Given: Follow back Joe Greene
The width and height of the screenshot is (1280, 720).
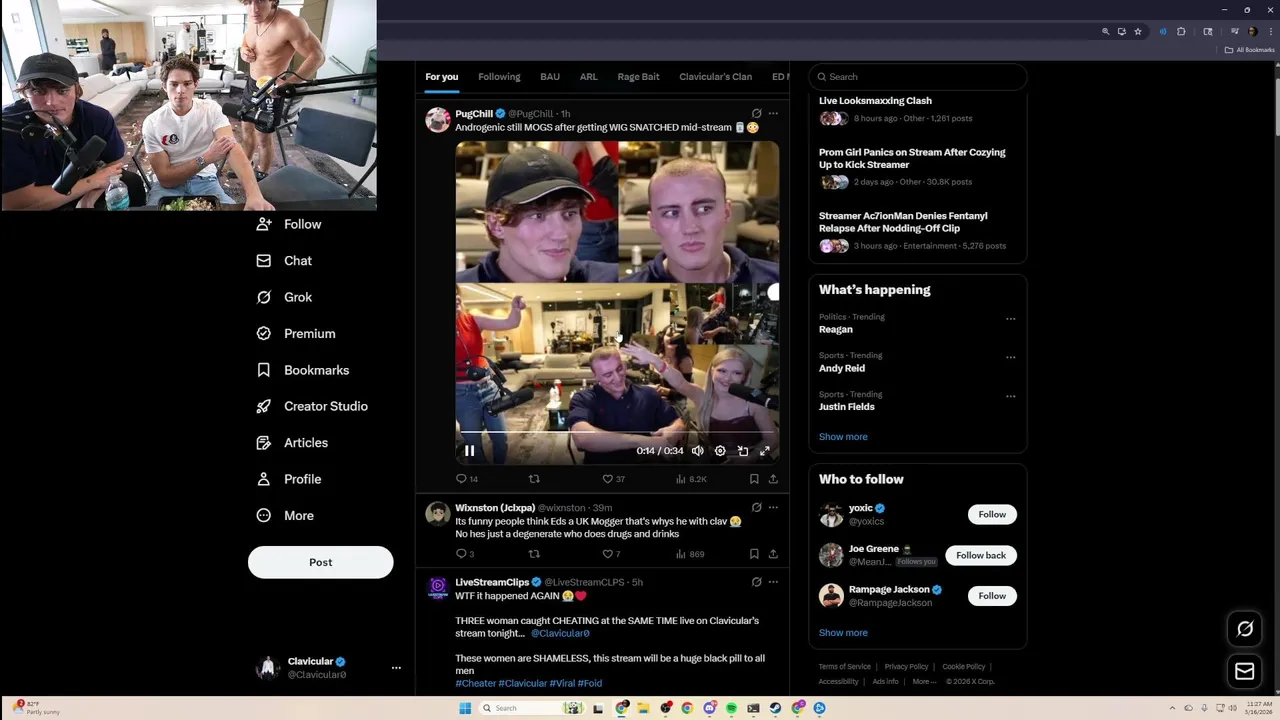Looking at the screenshot, I should tap(981, 555).
